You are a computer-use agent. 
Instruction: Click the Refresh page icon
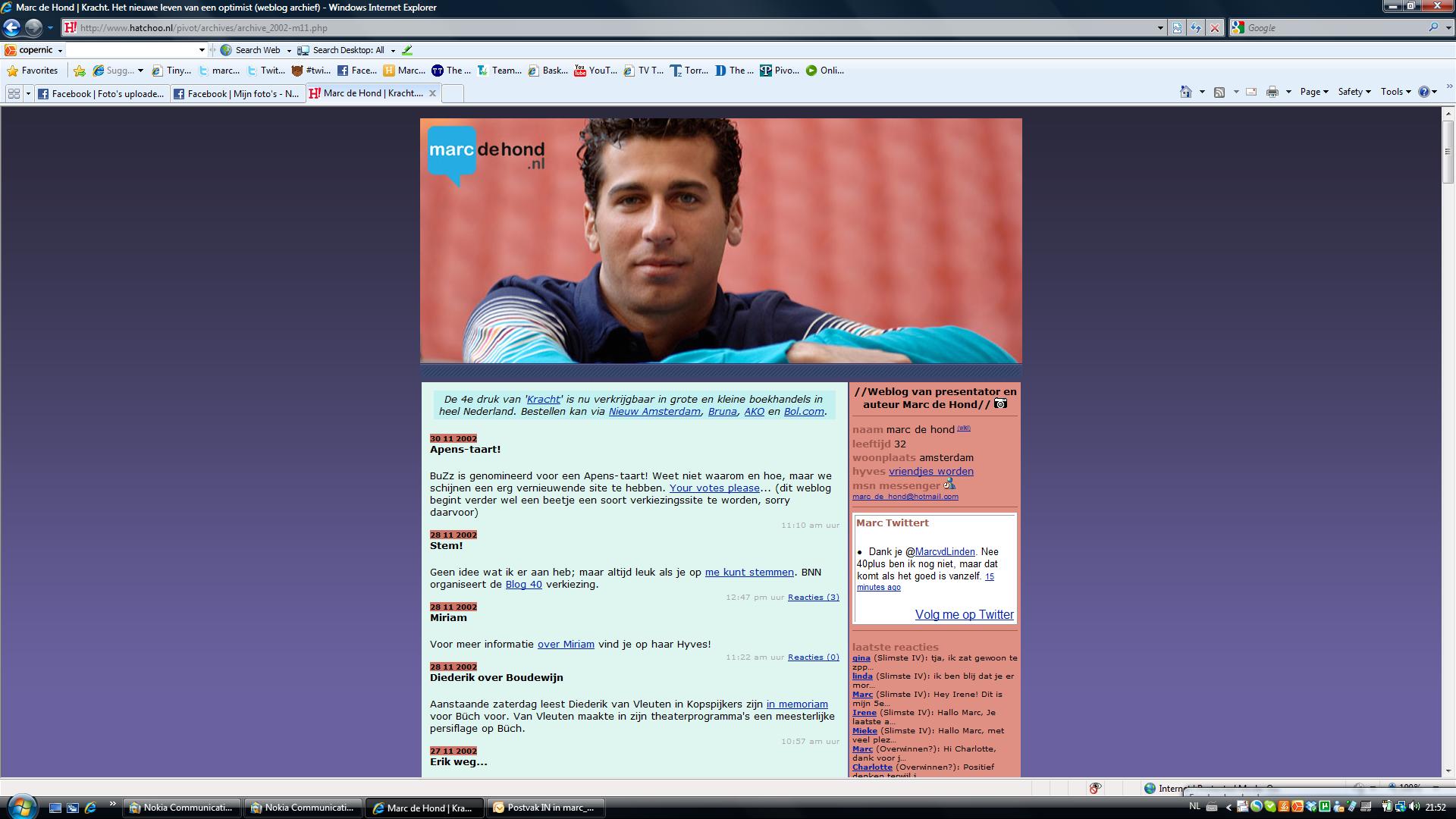(x=1196, y=28)
